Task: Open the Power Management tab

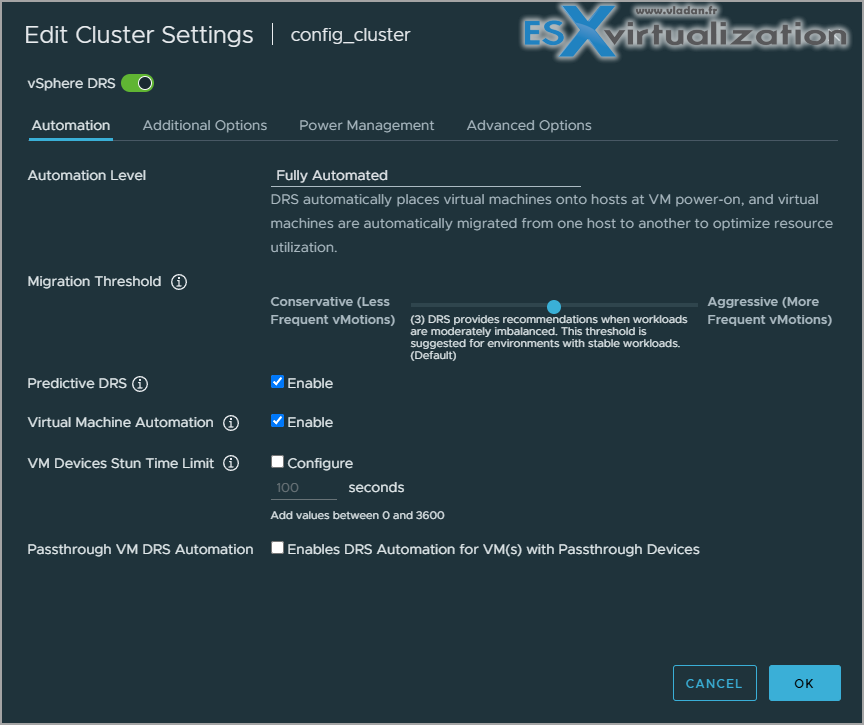Action: click(x=366, y=126)
